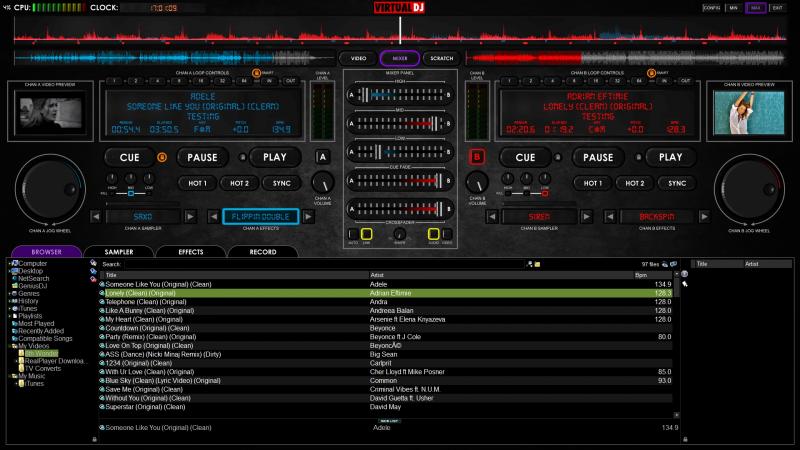Click Channel B video preview thumbnail
The image size is (800, 450).
[749, 113]
